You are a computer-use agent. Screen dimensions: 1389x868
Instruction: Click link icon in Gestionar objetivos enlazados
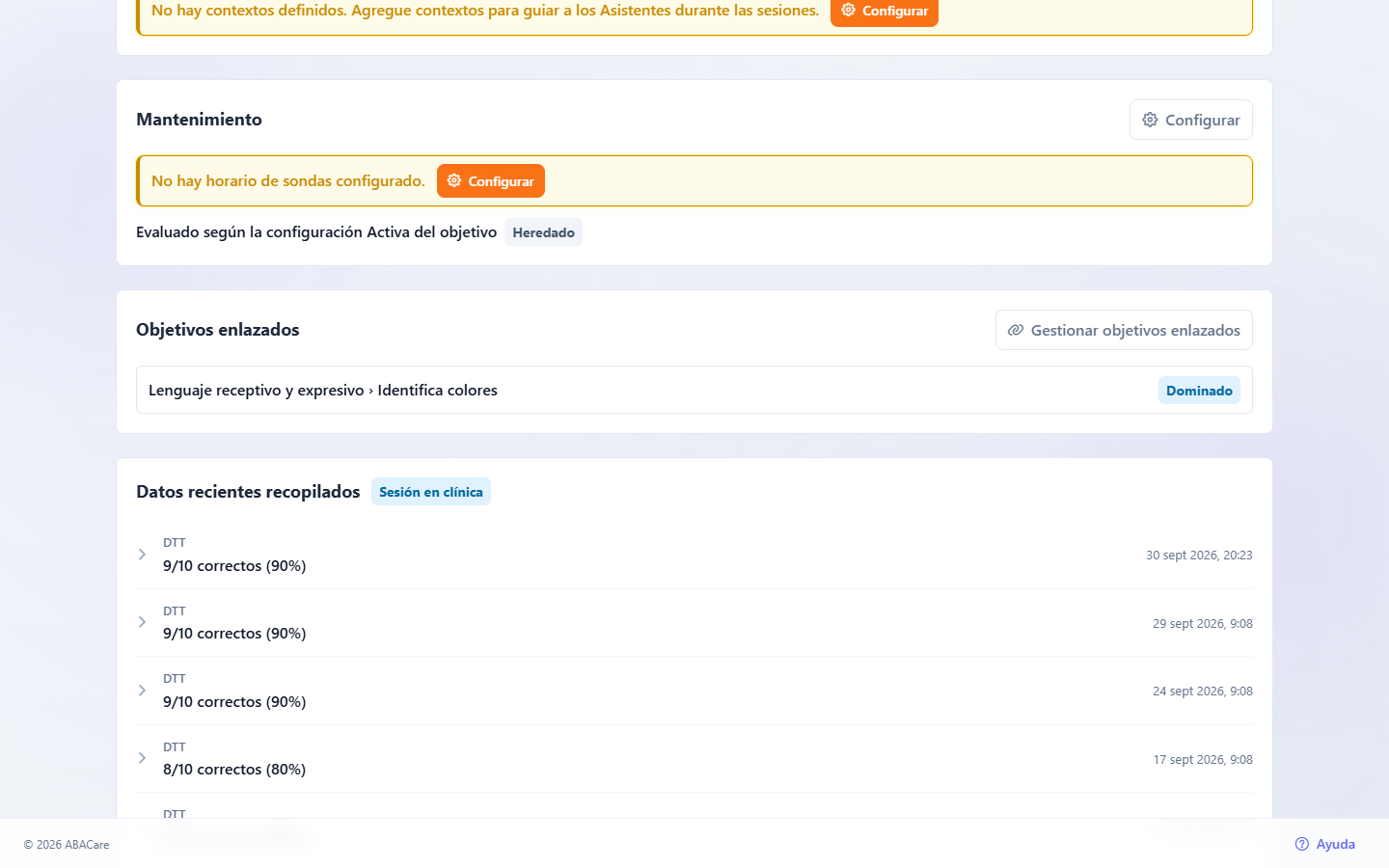(1016, 330)
